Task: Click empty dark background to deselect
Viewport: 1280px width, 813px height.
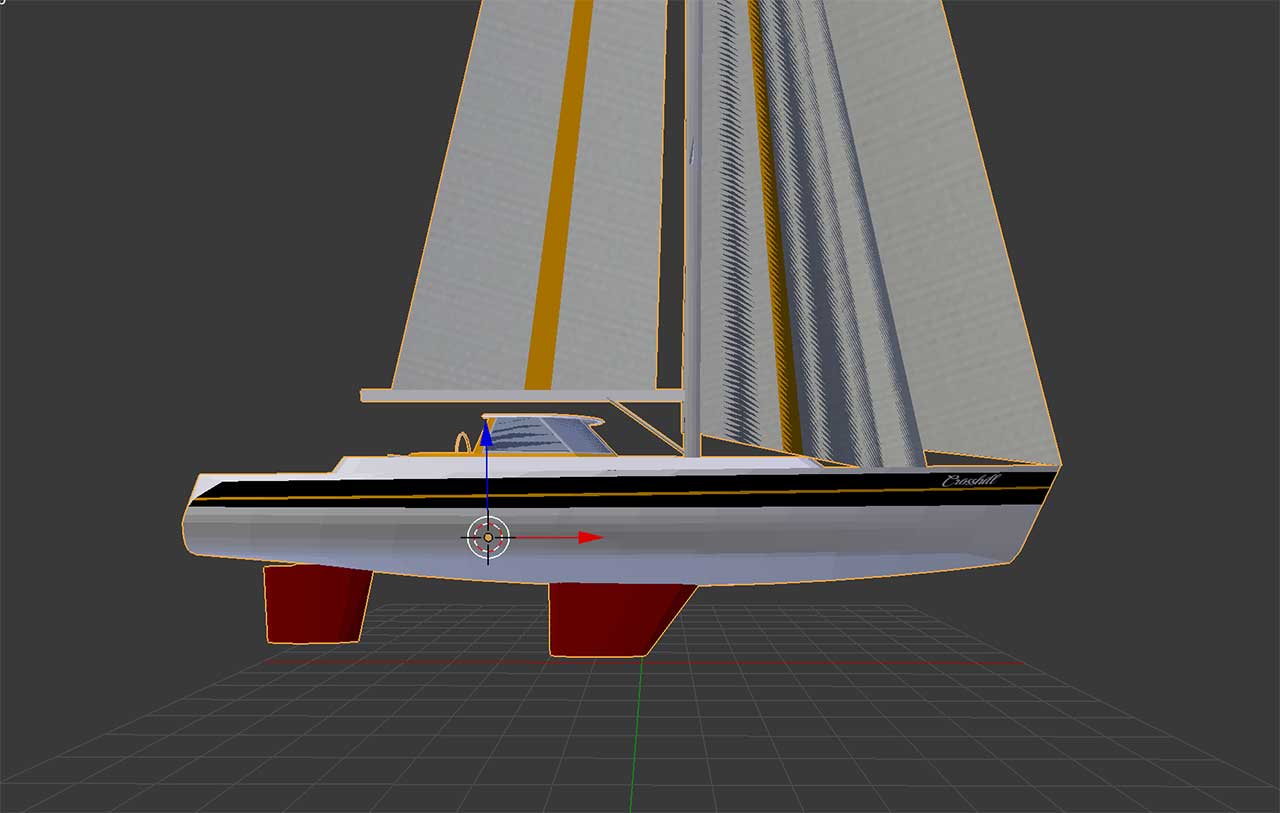Action: (150, 250)
